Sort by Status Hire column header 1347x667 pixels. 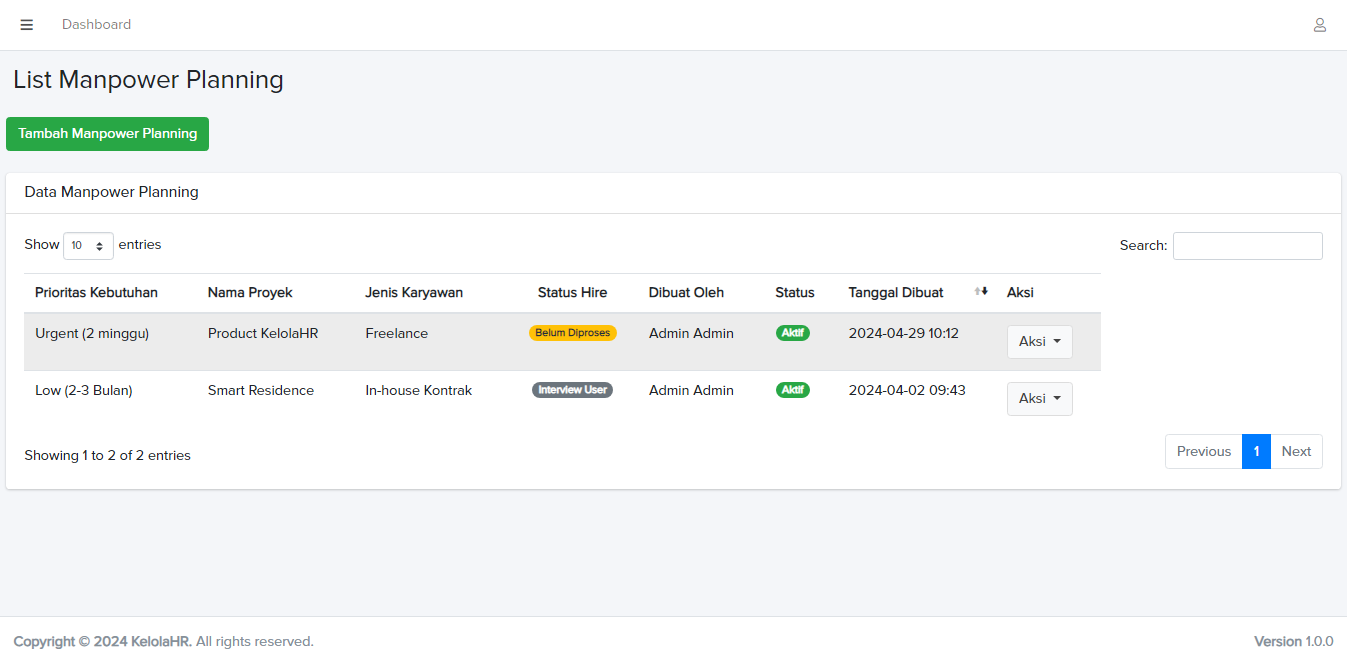pos(572,293)
